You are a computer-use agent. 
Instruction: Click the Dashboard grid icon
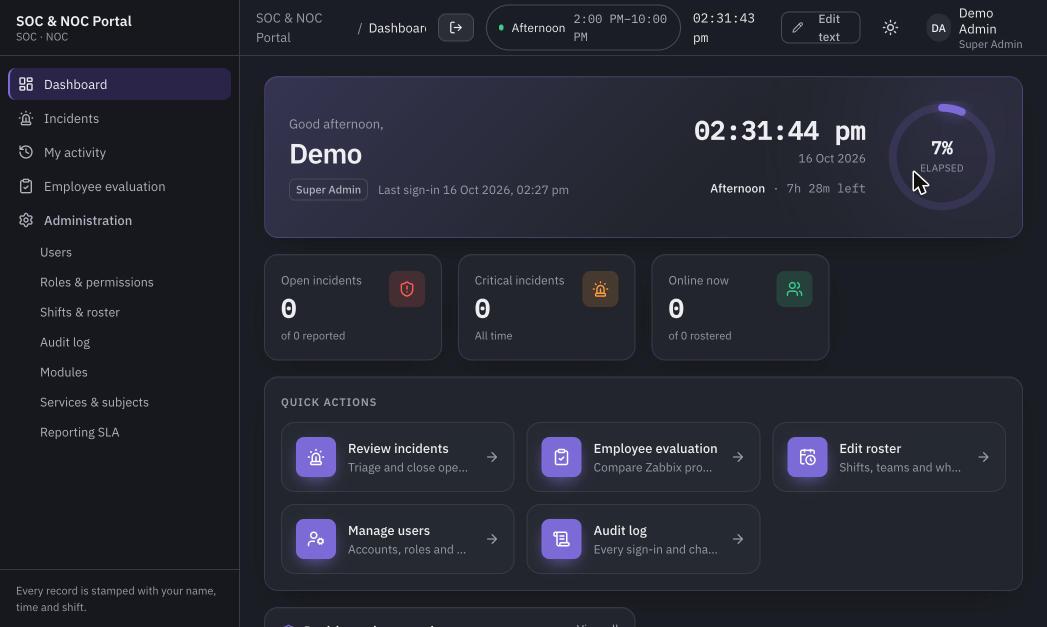coord(26,84)
